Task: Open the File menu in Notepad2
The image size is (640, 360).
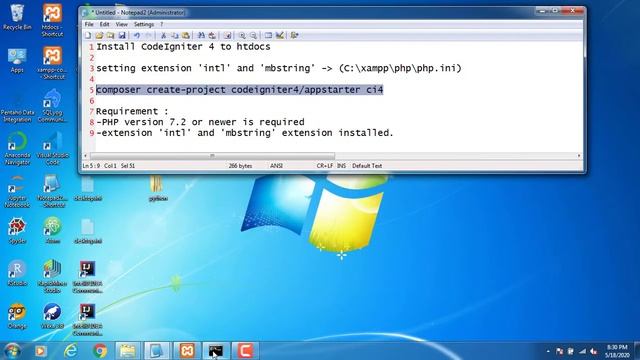Action: [x=89, y=24]
